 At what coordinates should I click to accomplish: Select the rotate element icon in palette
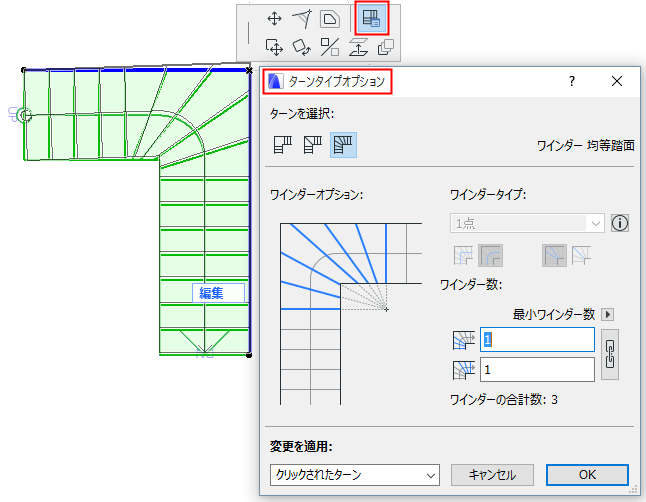click(x=302, y=47)
